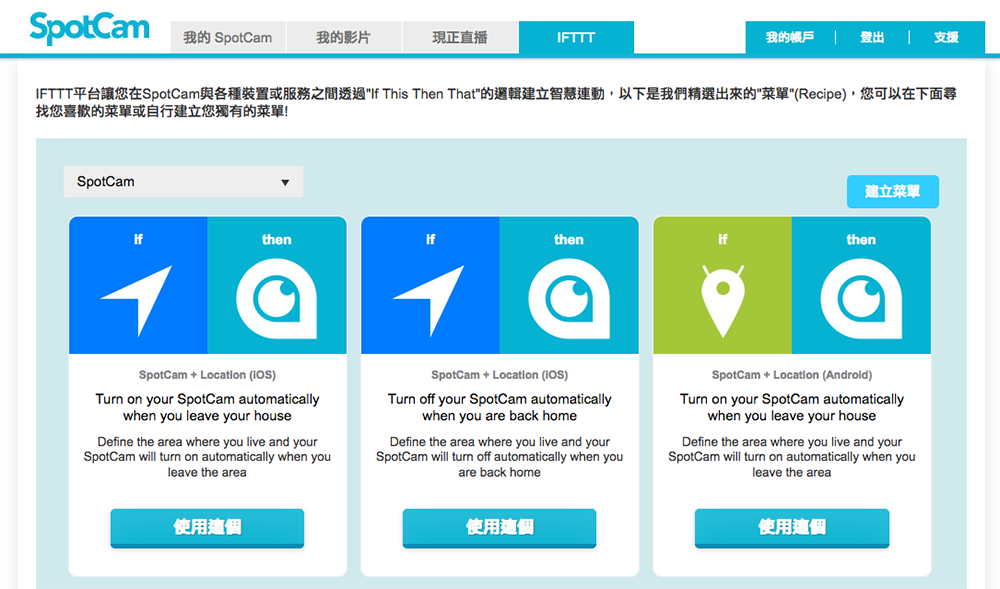
Task: Open 我的帳戶 account link
Action: tap(790, 38)
